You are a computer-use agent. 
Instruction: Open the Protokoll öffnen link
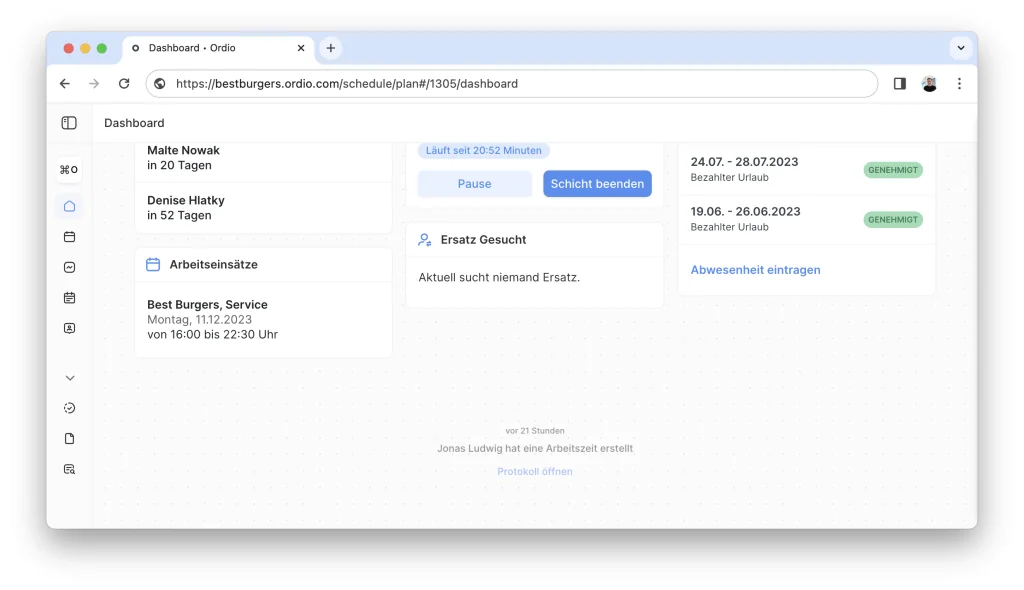pos(535,472)
